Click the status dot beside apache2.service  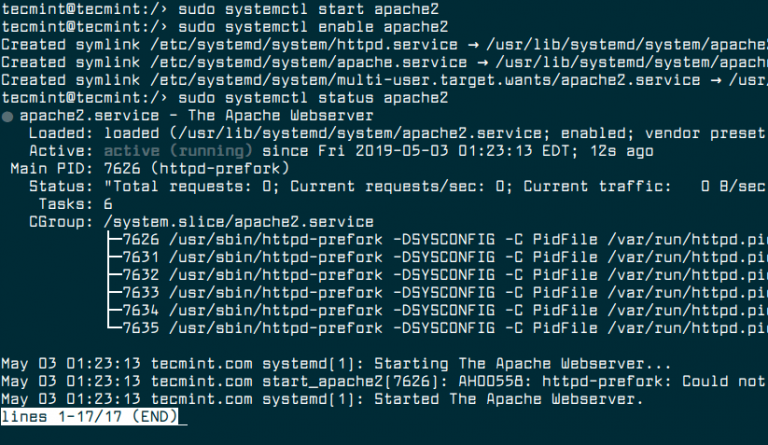click(7, 116)
